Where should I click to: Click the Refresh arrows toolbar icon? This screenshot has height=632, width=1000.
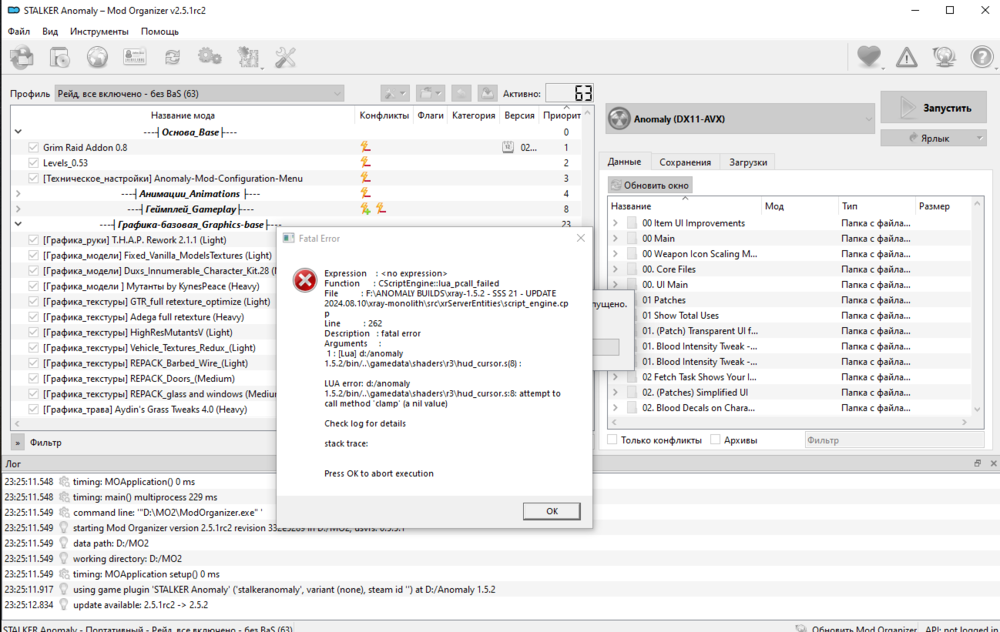click(x=172, y=57)
